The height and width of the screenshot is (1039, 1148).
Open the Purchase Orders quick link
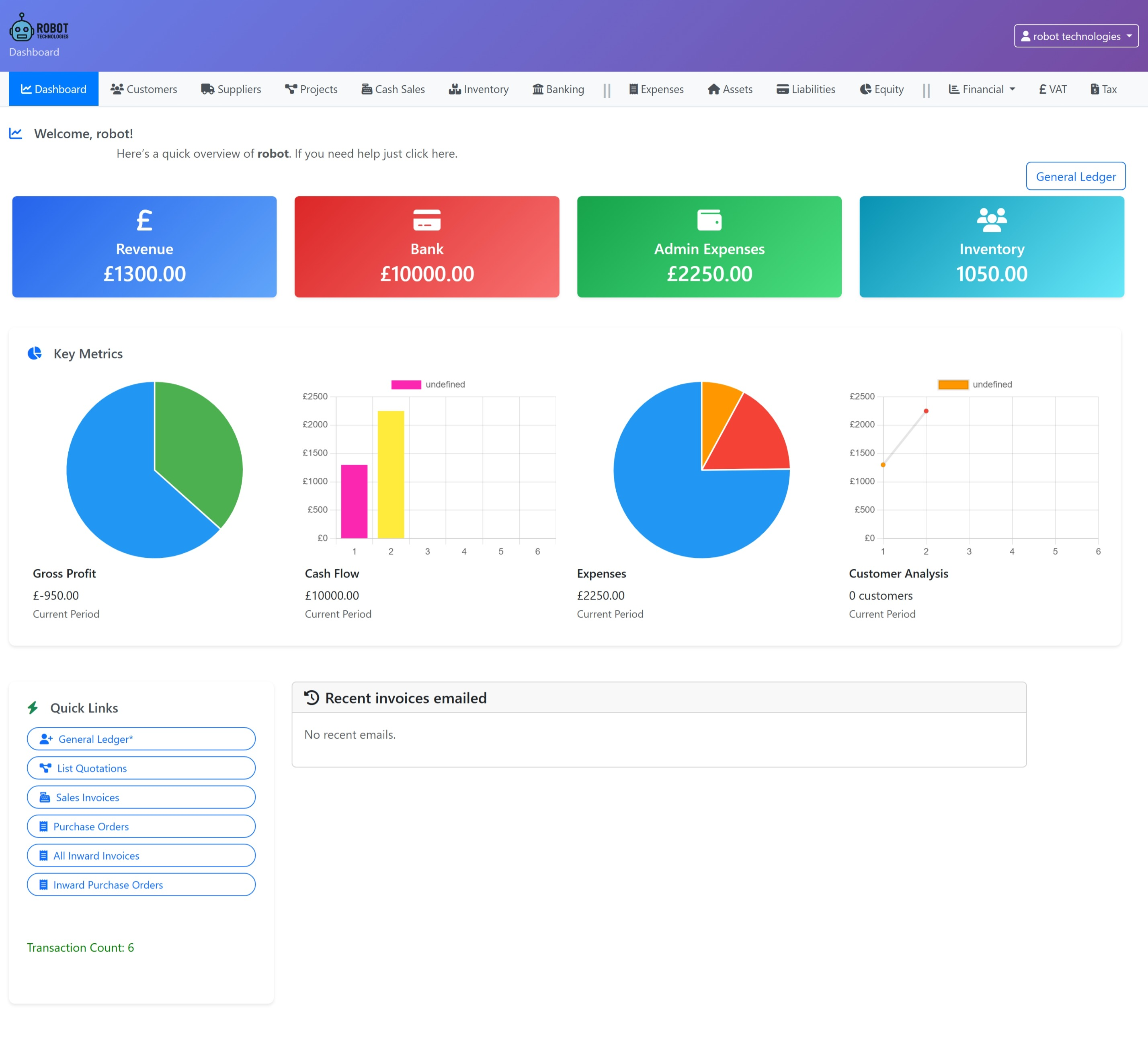[141, 826]
